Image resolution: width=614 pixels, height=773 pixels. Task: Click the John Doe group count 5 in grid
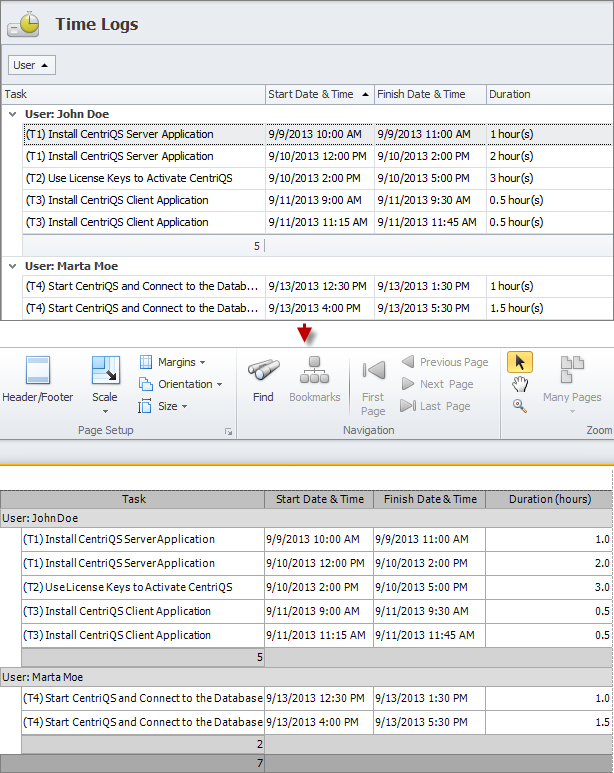[256, 246]
